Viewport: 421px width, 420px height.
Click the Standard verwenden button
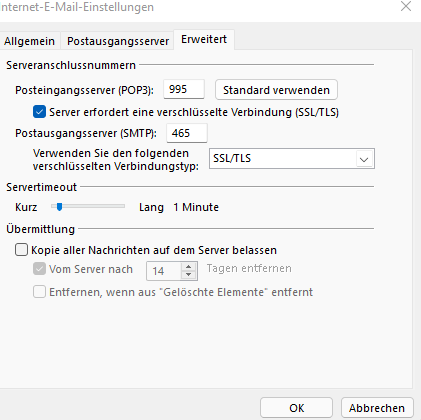point(276,90)
